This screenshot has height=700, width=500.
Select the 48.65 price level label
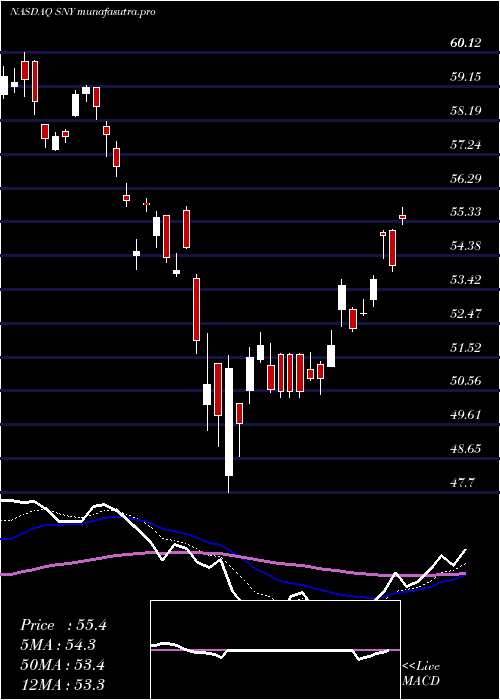tap(466, 448)
